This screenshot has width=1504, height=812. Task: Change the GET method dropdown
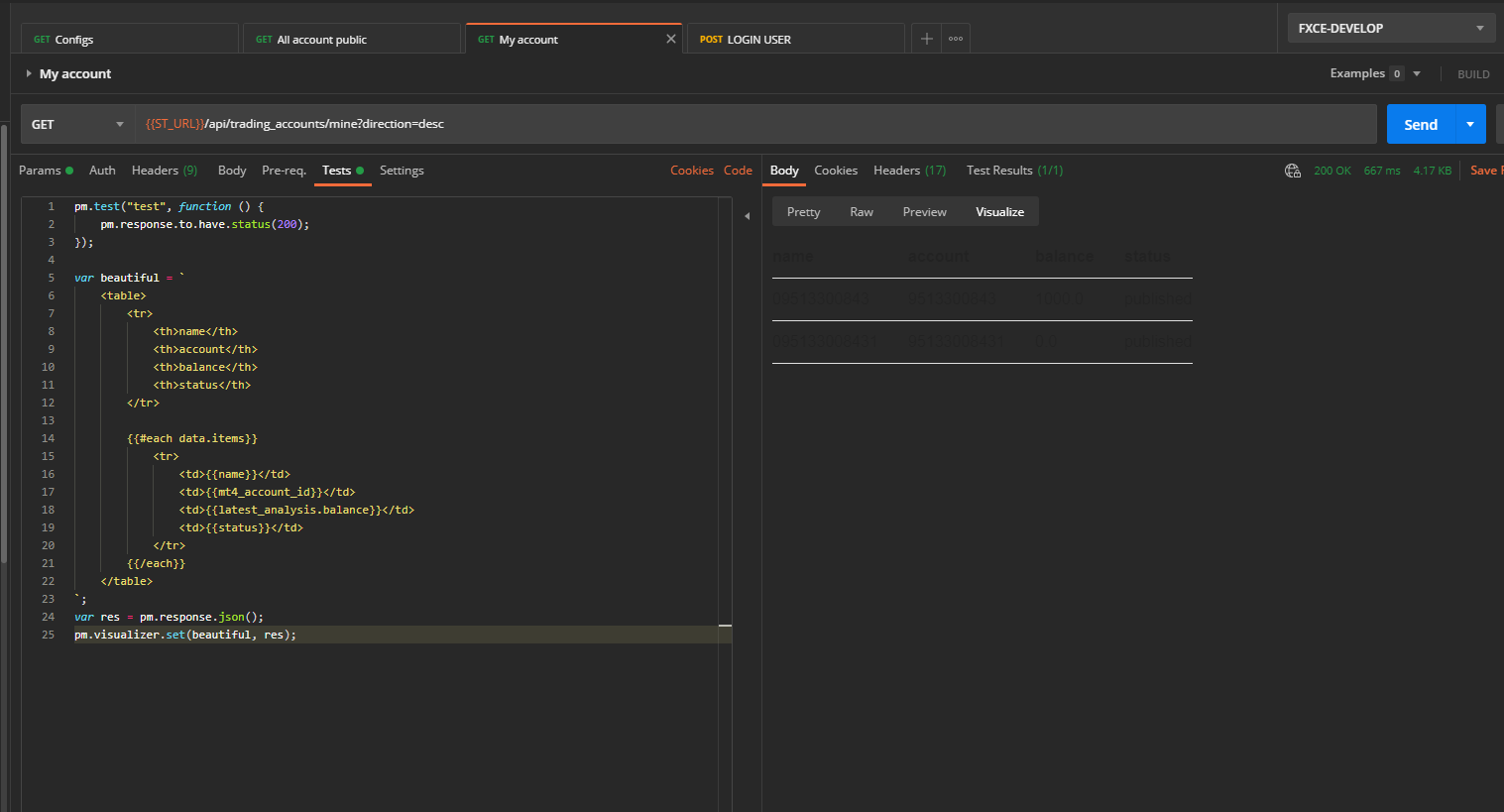(x=78, y=124)
